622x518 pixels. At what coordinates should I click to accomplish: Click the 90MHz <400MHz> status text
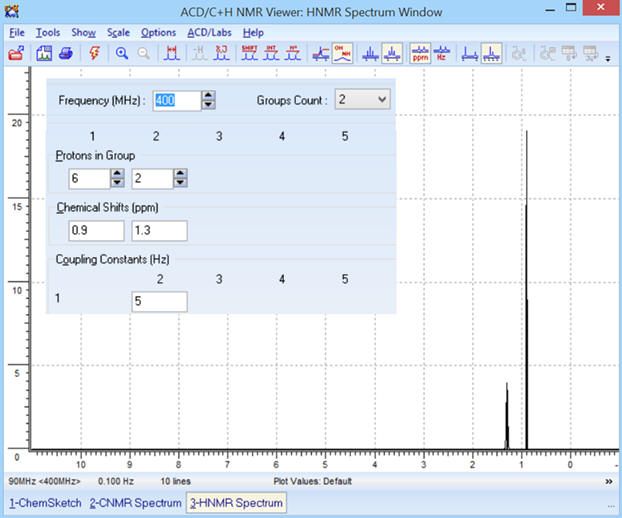(x=44, y=482)
